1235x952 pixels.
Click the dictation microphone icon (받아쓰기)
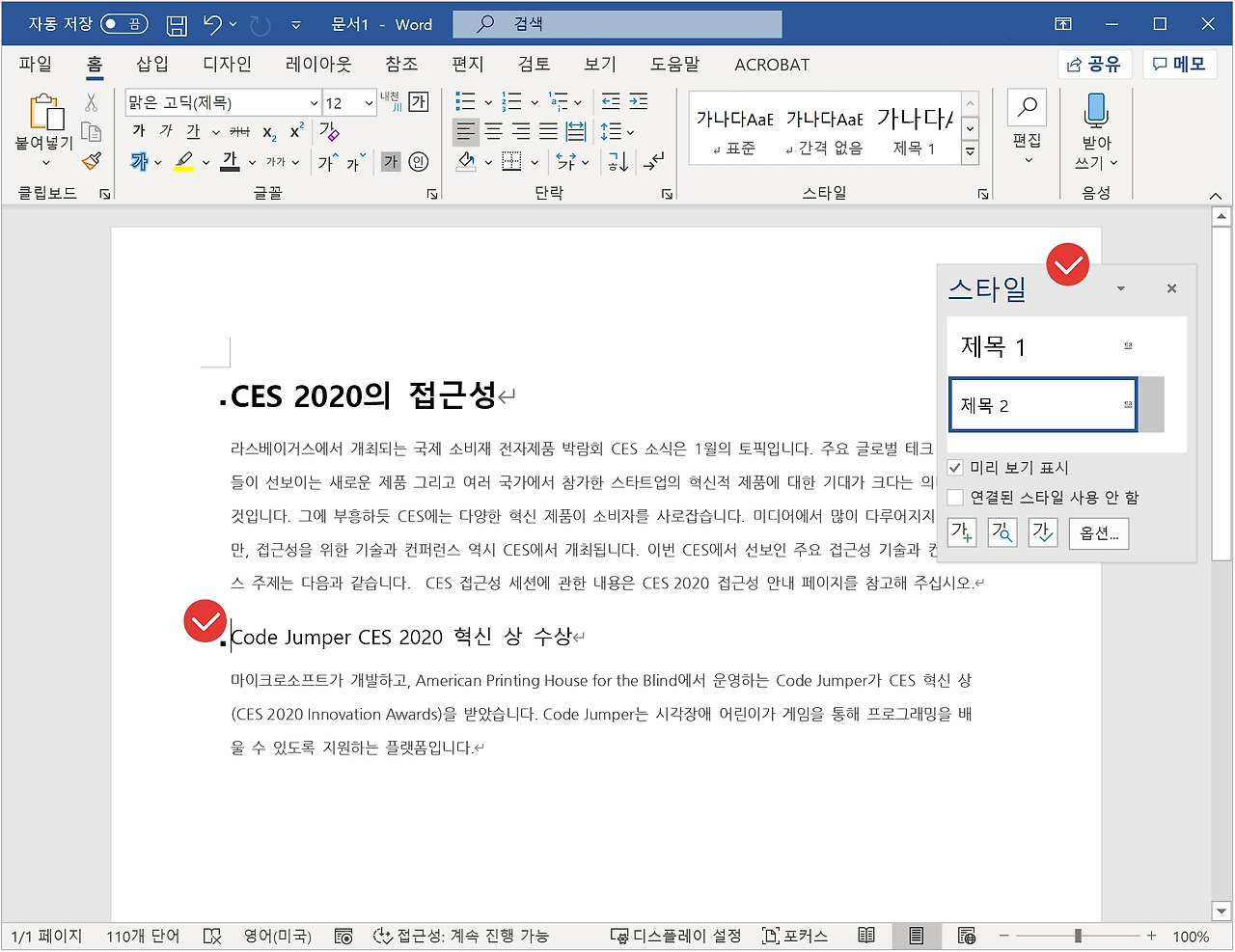pyautogui.click(x=1096, y=110)
